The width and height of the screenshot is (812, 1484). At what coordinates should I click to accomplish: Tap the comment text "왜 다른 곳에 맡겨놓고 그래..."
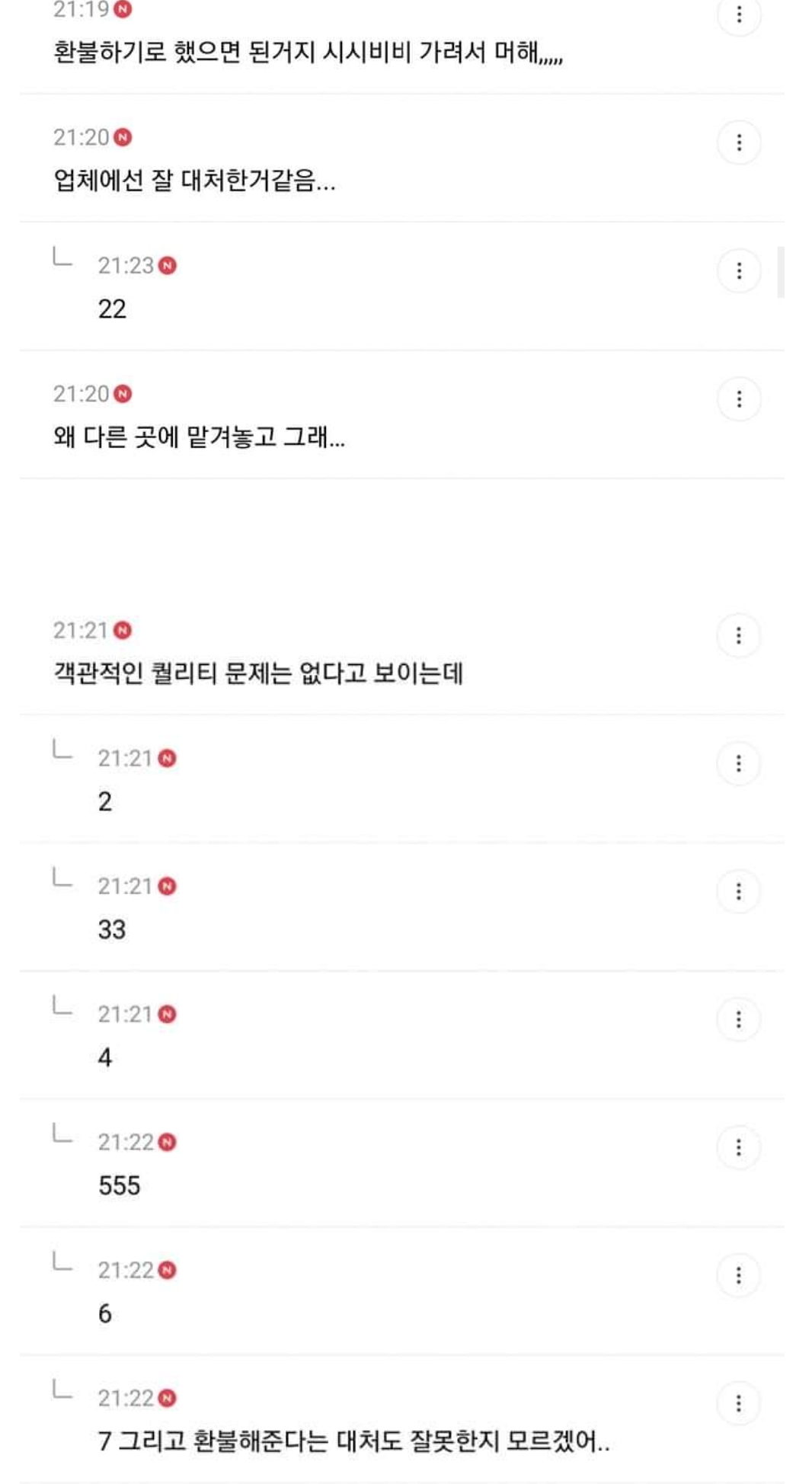pyautogui.click(x=199, y=437)
